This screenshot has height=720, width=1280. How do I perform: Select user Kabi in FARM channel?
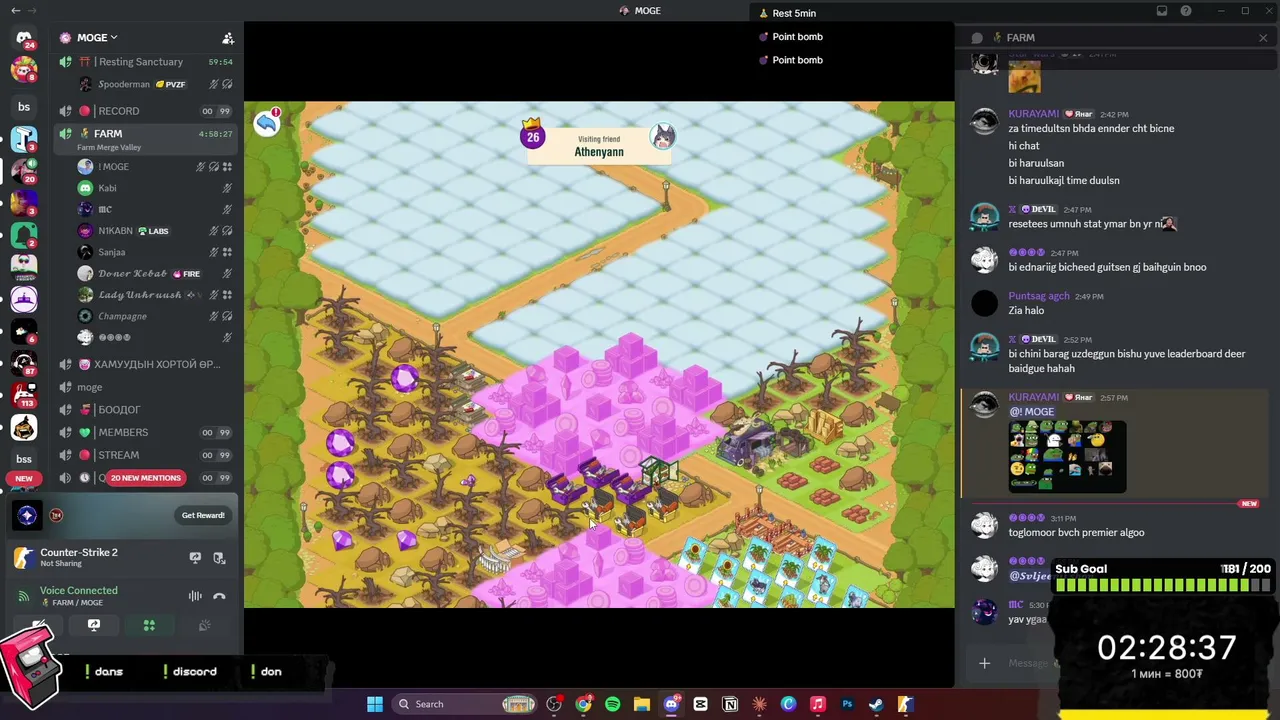click(156, 188)
